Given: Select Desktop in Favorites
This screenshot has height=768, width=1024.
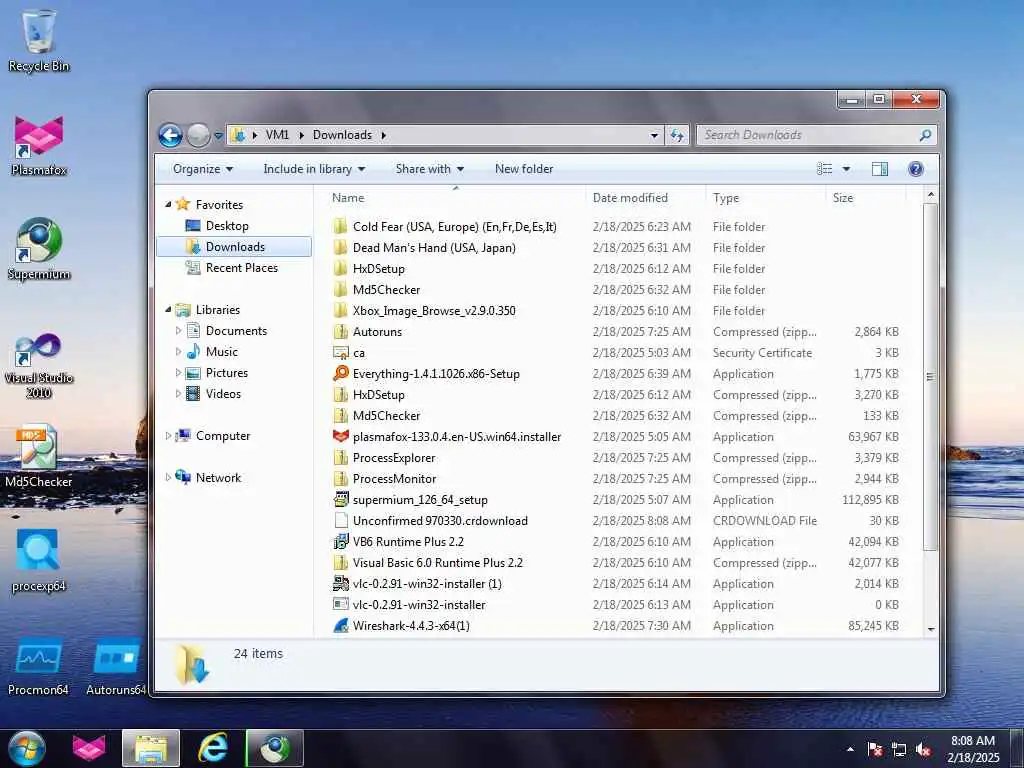Looking at the screenshot, I should tap(226, 226).
